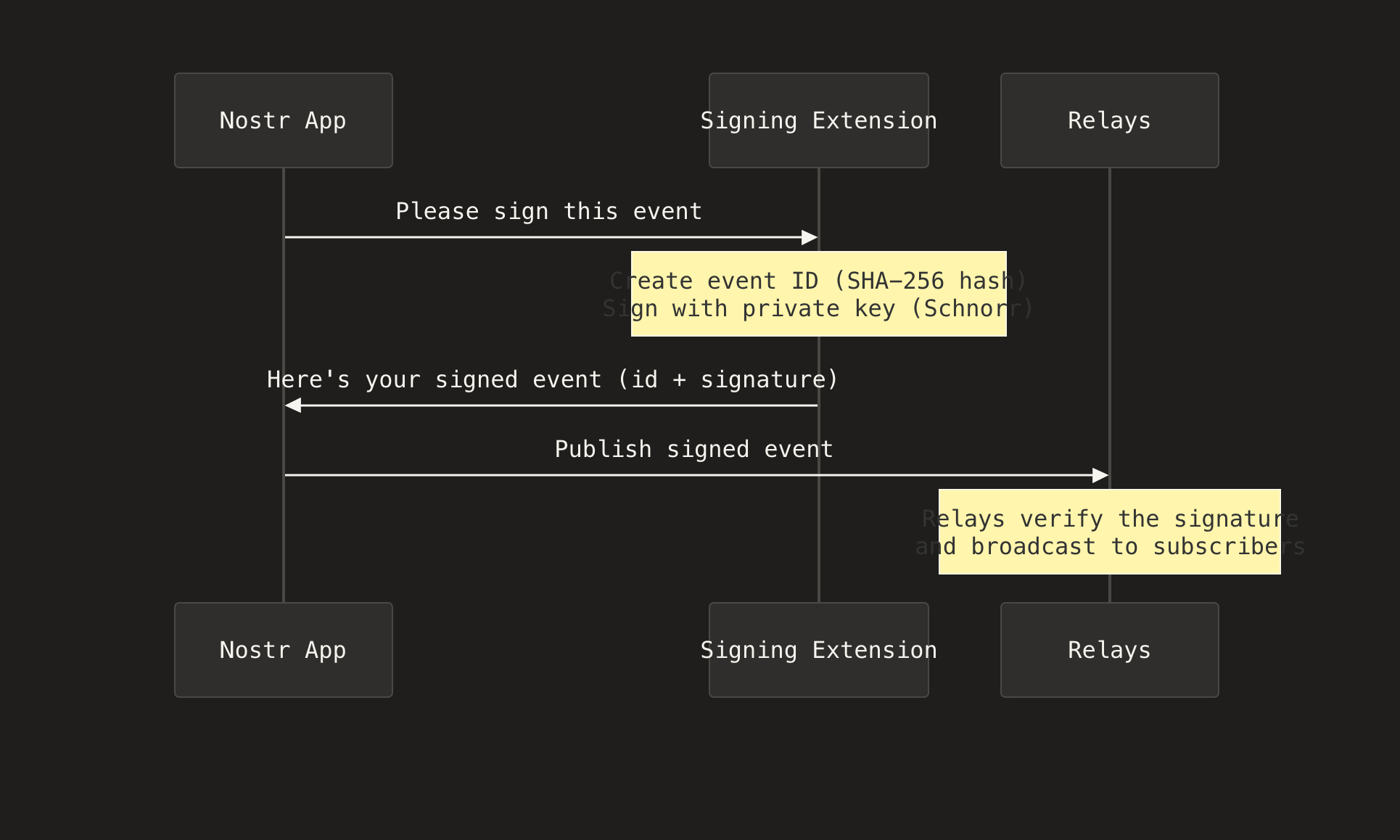The height and width of the screenshot is (840, 1400).
Task: Click the 'Create event ID (SHA-256 hash)' line
Action: (818, 281)
